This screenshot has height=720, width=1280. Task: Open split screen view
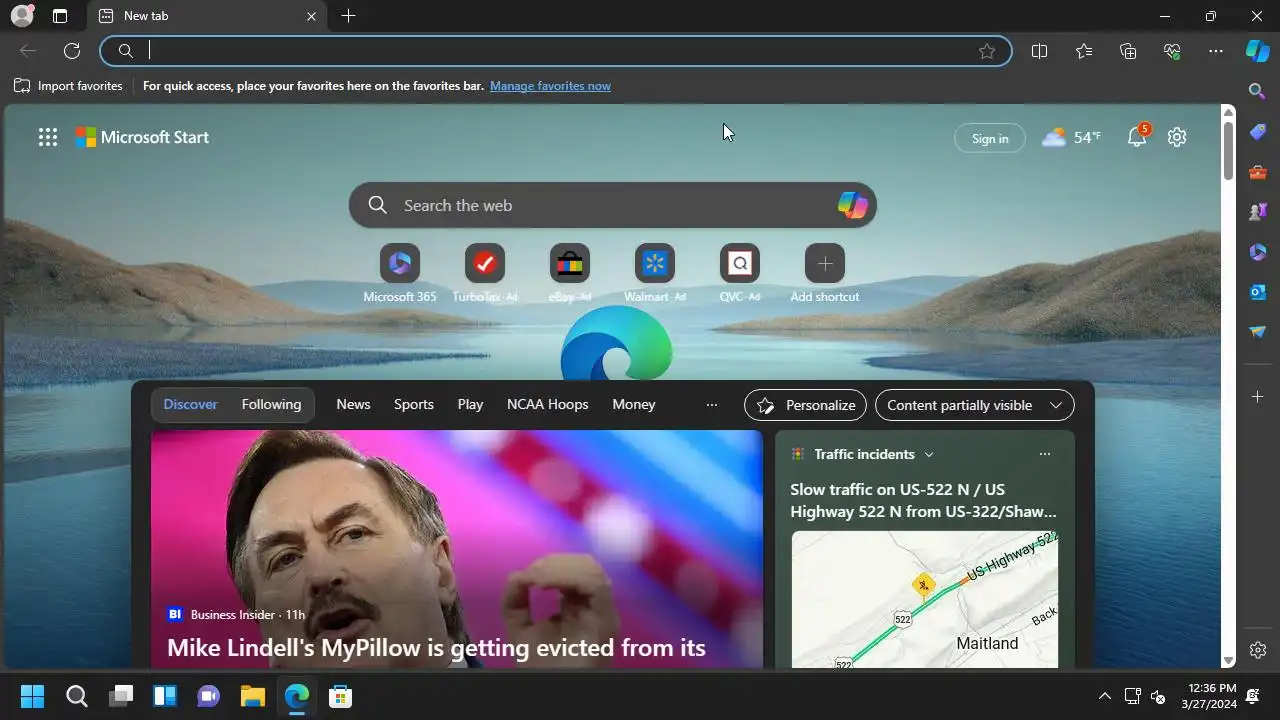(x=1039, y=51)
